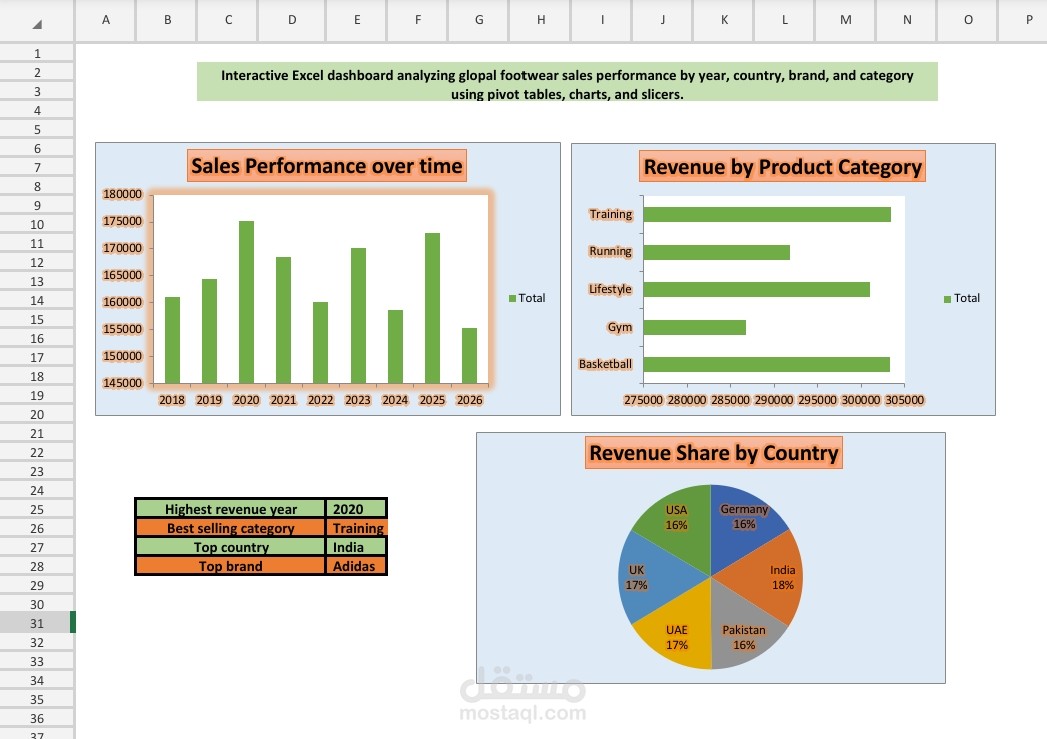
Task: Select row 31 header
Action: click(36, 622)
